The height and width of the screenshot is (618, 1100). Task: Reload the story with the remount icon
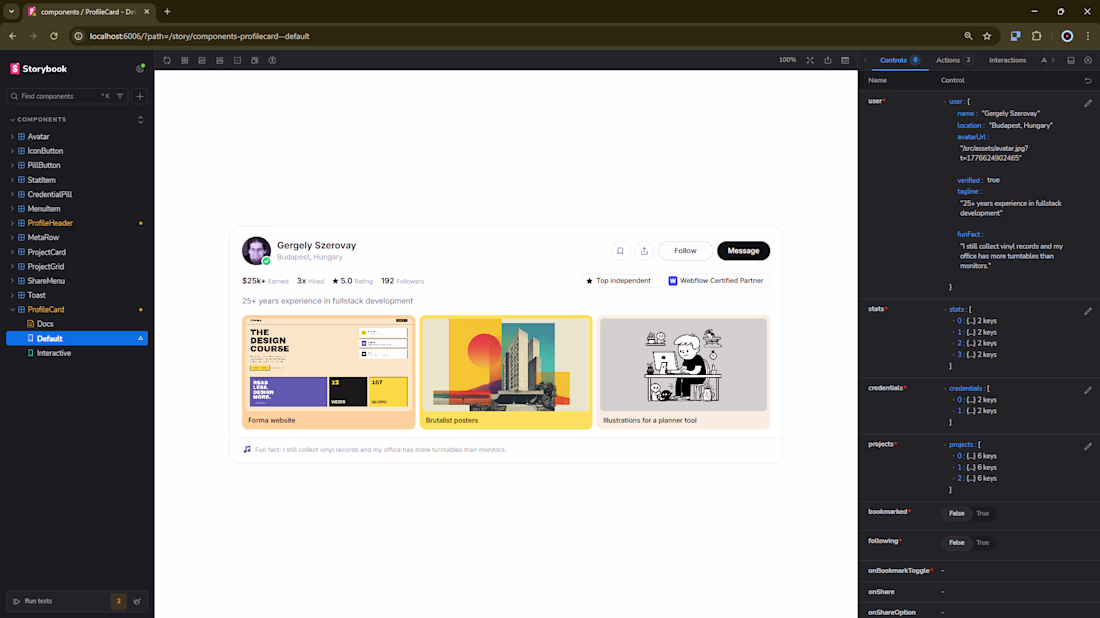pos(167,60)
